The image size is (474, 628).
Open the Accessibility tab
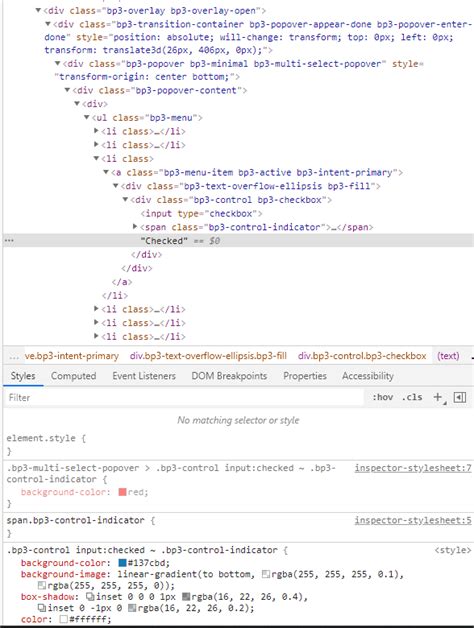pos(367,376)
